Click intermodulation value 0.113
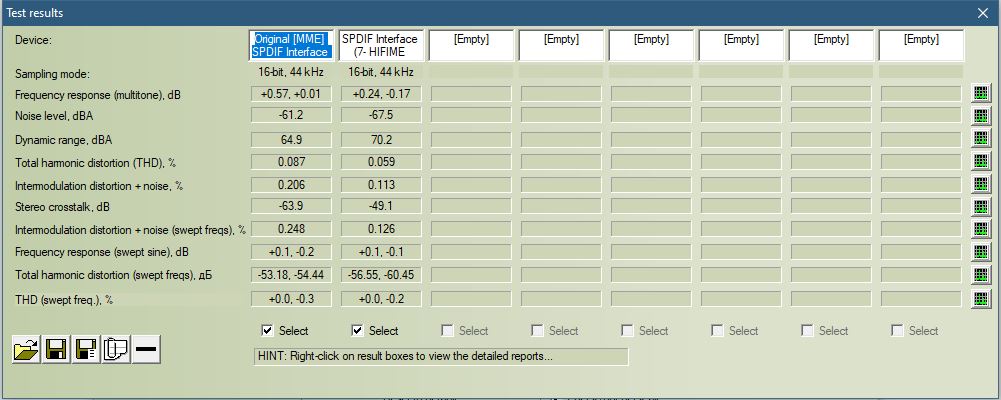 point(381,185)
